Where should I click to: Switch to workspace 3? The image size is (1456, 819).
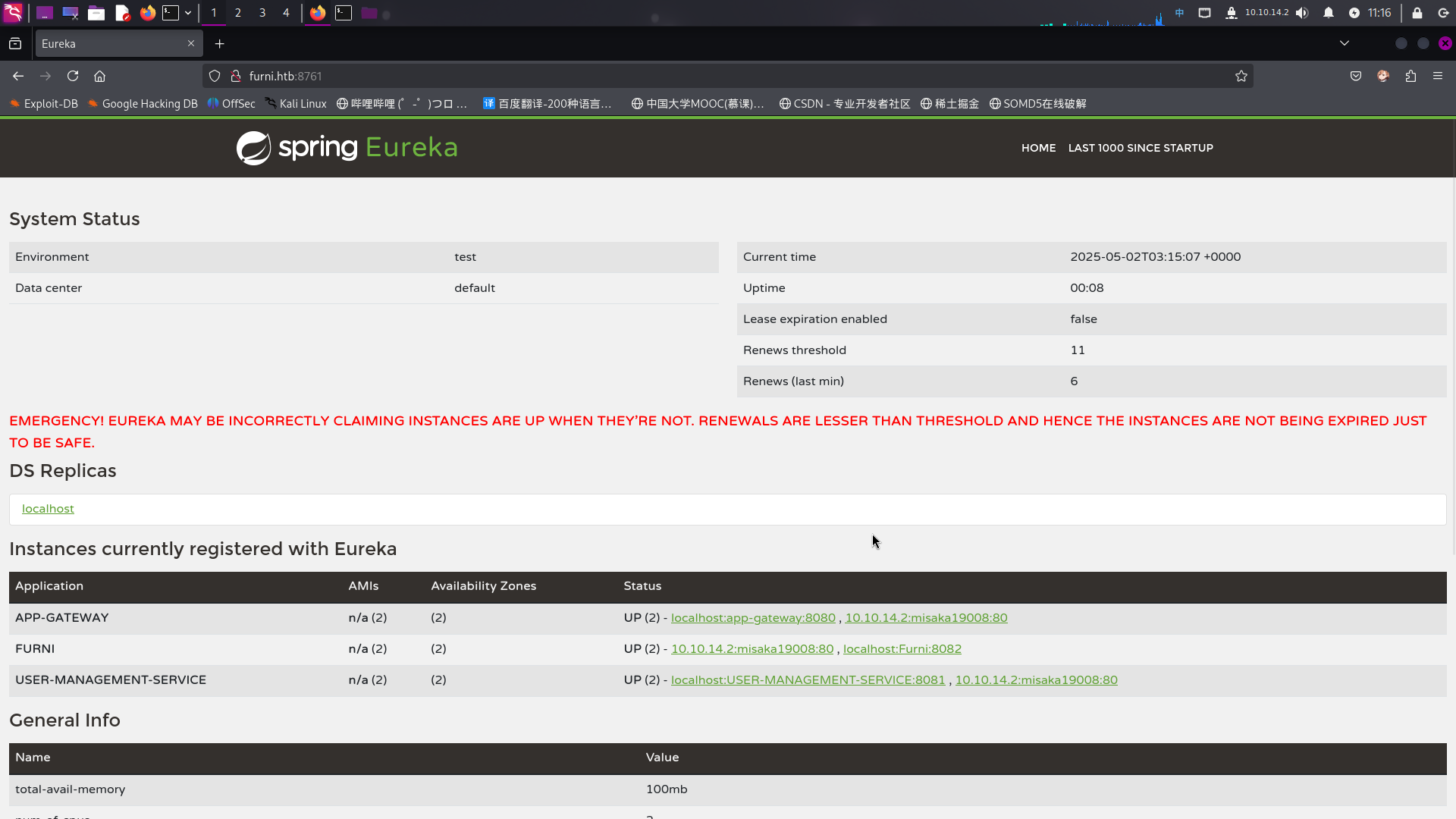(262, 13)
